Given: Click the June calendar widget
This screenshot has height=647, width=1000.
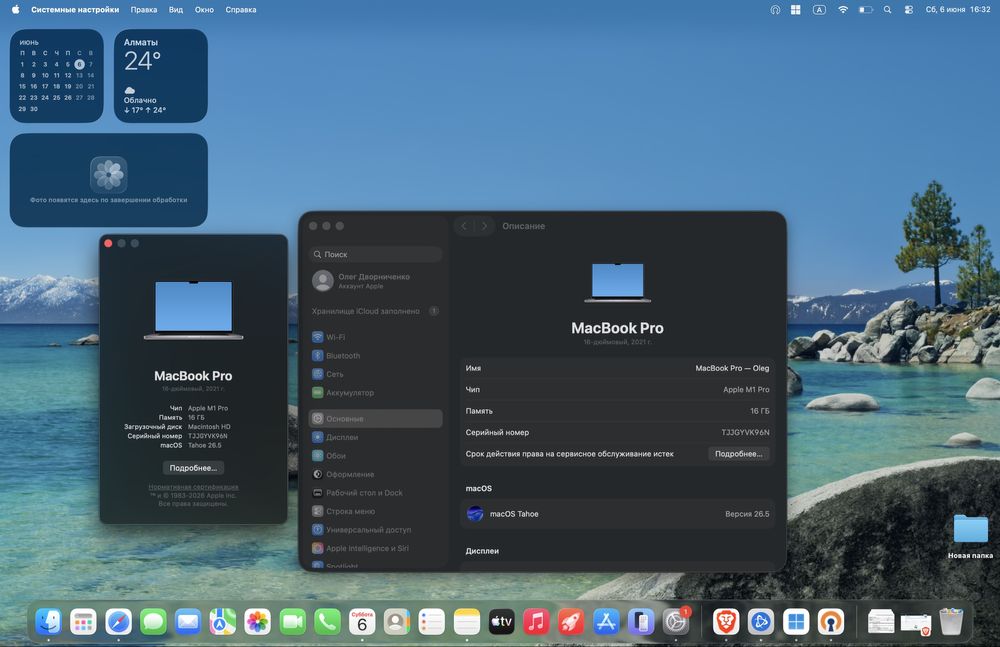Looking at the screenshot, I should coord(56,75).
